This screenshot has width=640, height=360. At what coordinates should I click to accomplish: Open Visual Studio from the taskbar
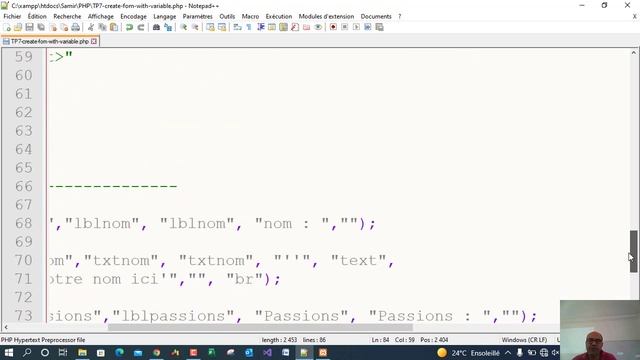tap(267, 353)
